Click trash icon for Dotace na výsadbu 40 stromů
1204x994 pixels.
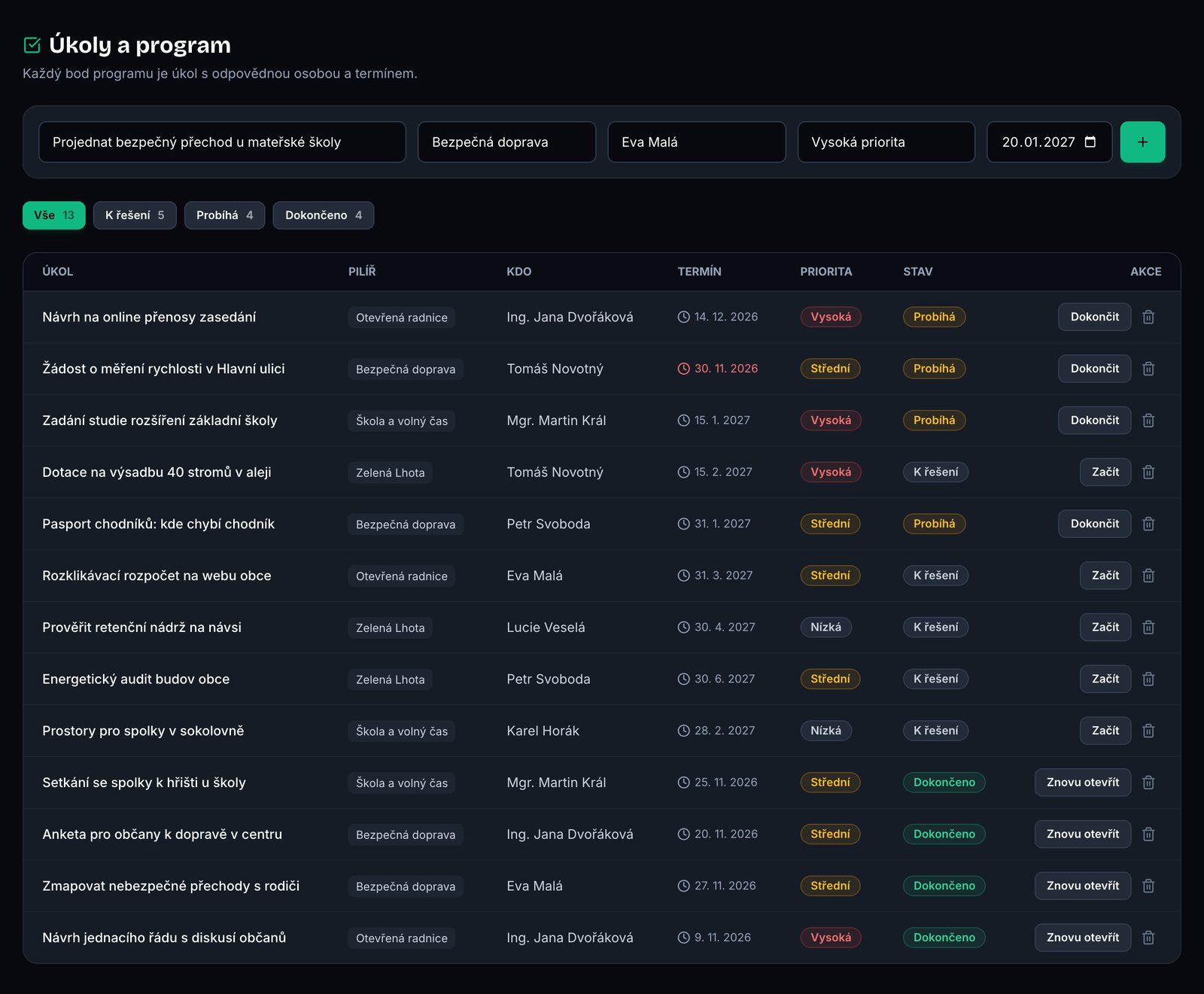(x=1148, y=472)
